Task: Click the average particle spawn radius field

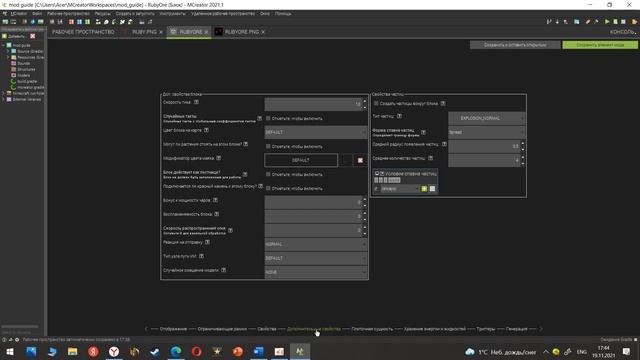Action: pos(484,146)
